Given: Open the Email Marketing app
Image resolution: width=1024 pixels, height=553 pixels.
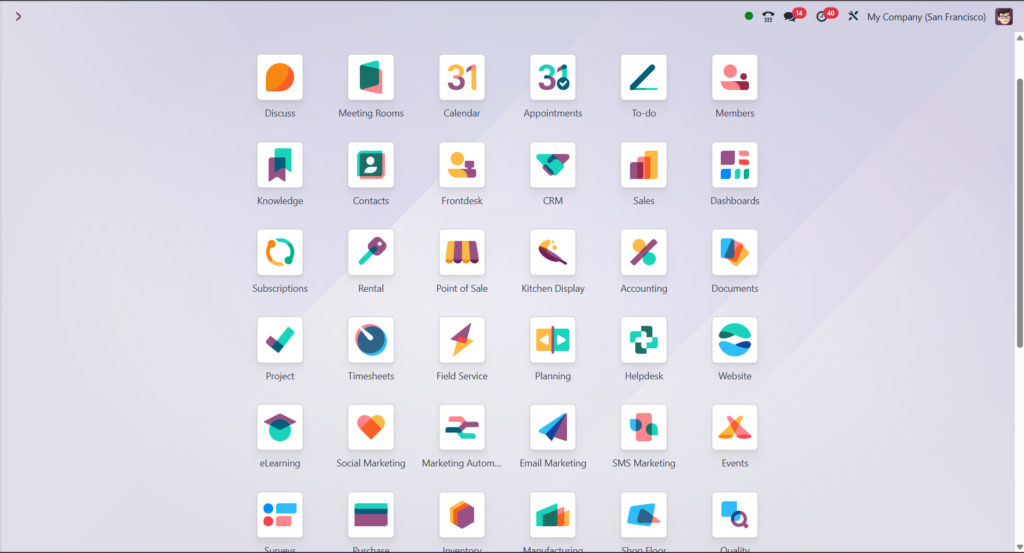Looking at the screenshot, I should click(x=552, y=428).
